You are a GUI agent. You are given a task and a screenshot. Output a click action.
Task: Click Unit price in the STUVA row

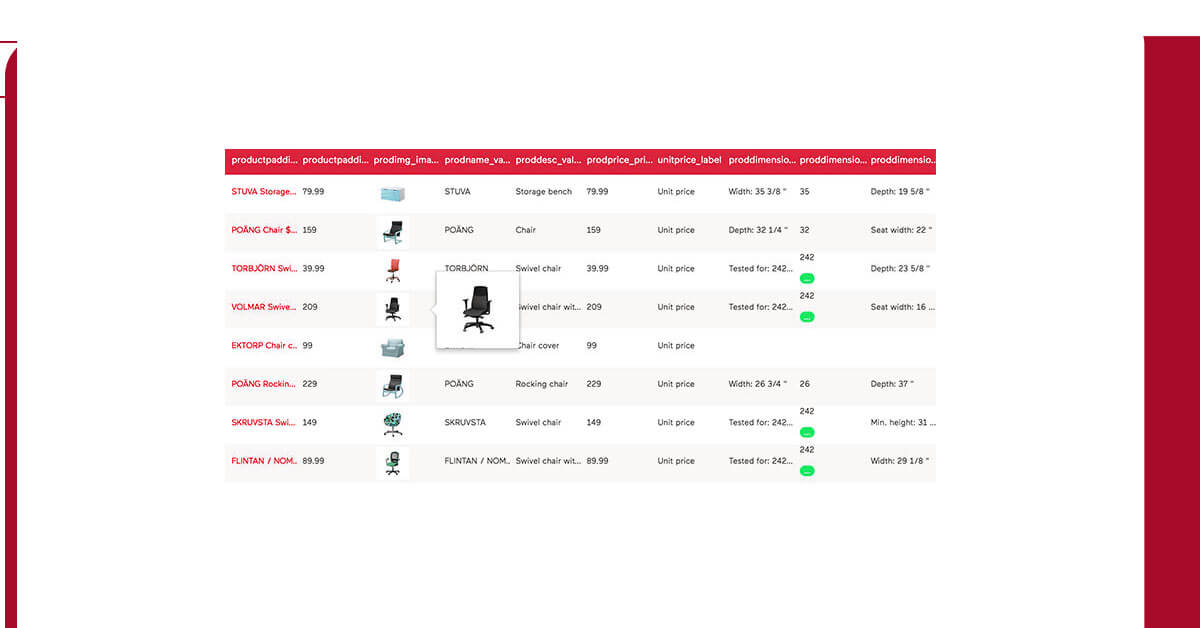pos(676,191)
